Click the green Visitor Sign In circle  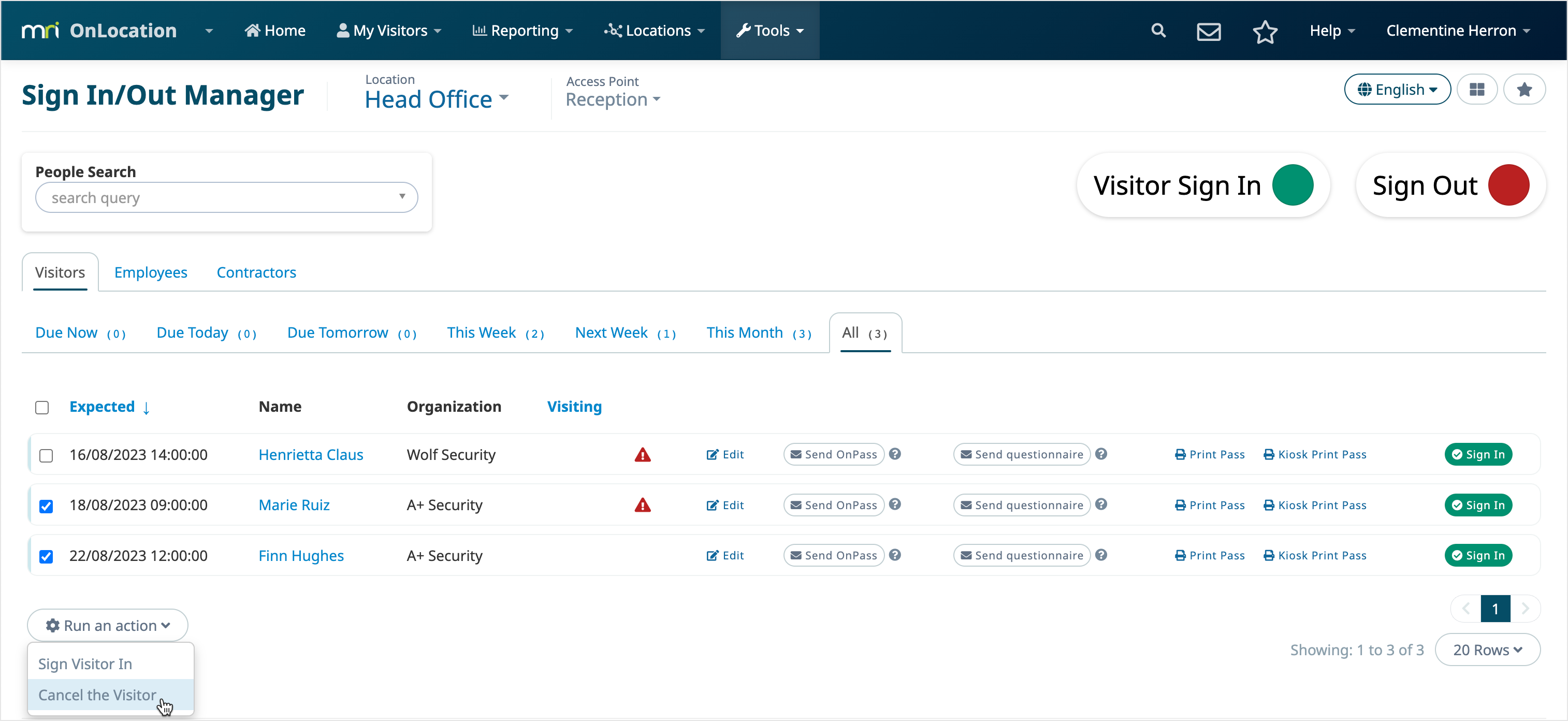click(x=1293, y=185)
